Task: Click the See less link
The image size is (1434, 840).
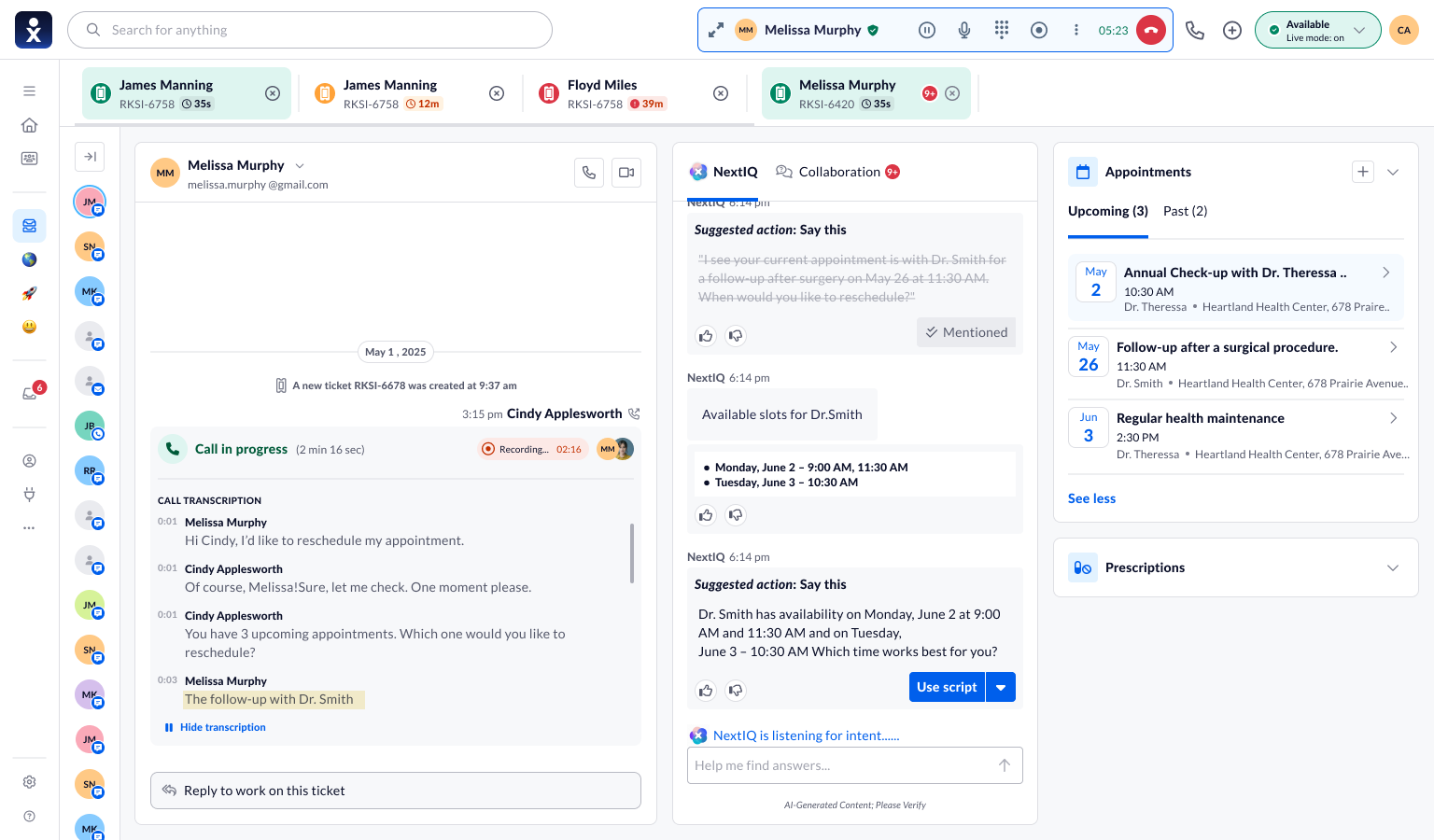Action: [x=1091, y=498]
